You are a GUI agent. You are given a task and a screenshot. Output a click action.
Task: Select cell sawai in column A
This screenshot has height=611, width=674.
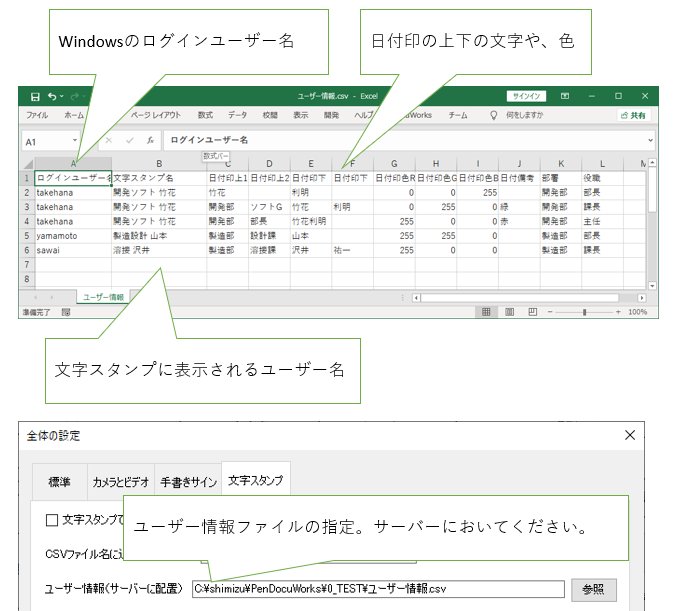(73, 250)
